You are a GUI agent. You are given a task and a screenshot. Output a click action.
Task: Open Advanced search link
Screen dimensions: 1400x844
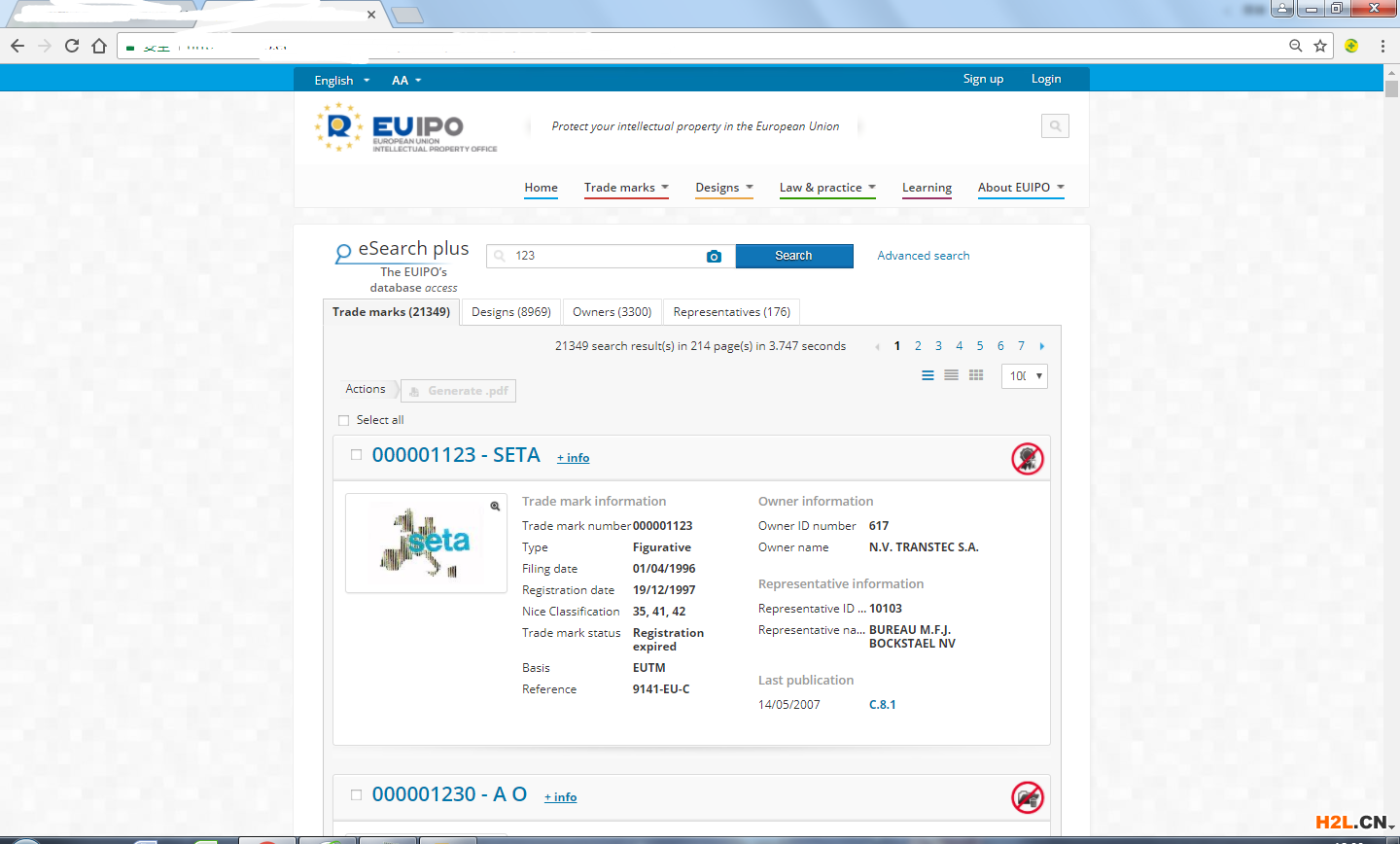point(924,256)
